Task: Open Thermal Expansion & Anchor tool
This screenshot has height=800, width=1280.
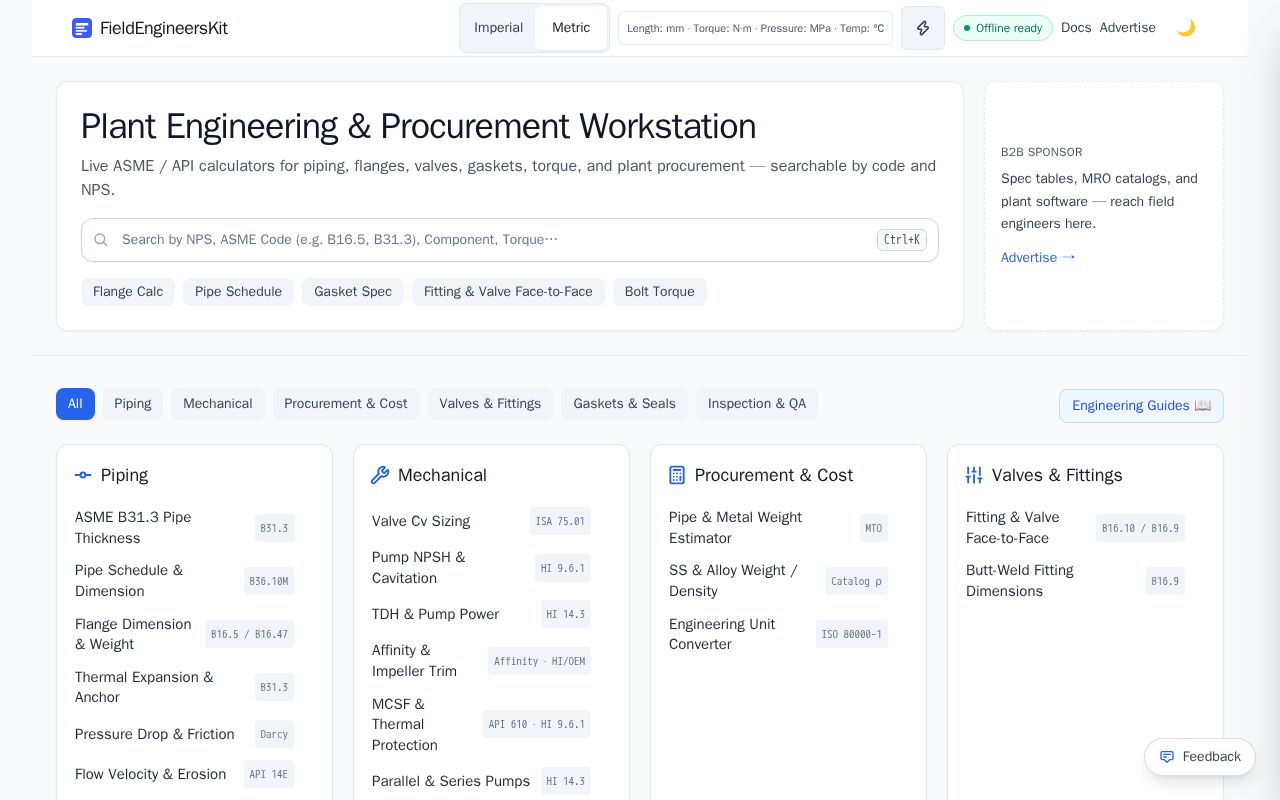Action: tap(184, 687)
